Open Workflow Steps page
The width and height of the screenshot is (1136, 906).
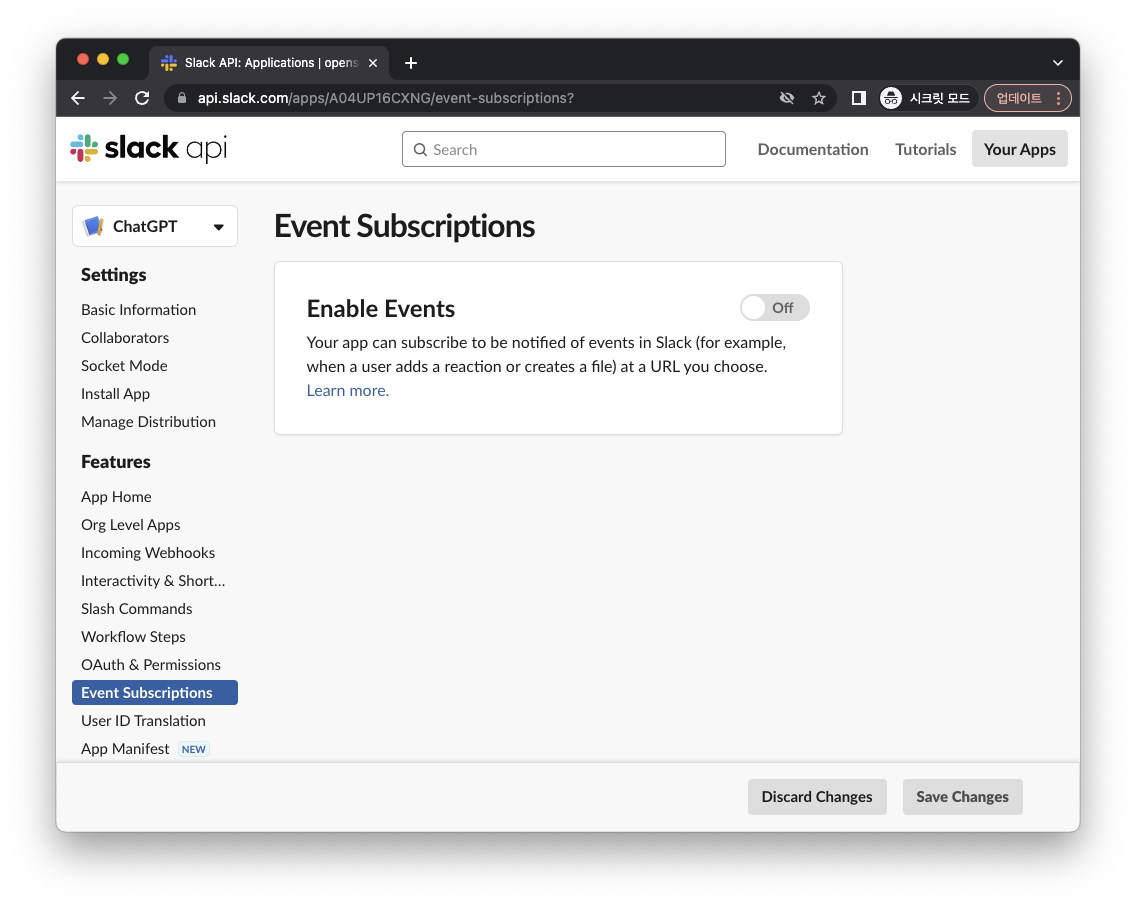(x=133, y=637)
